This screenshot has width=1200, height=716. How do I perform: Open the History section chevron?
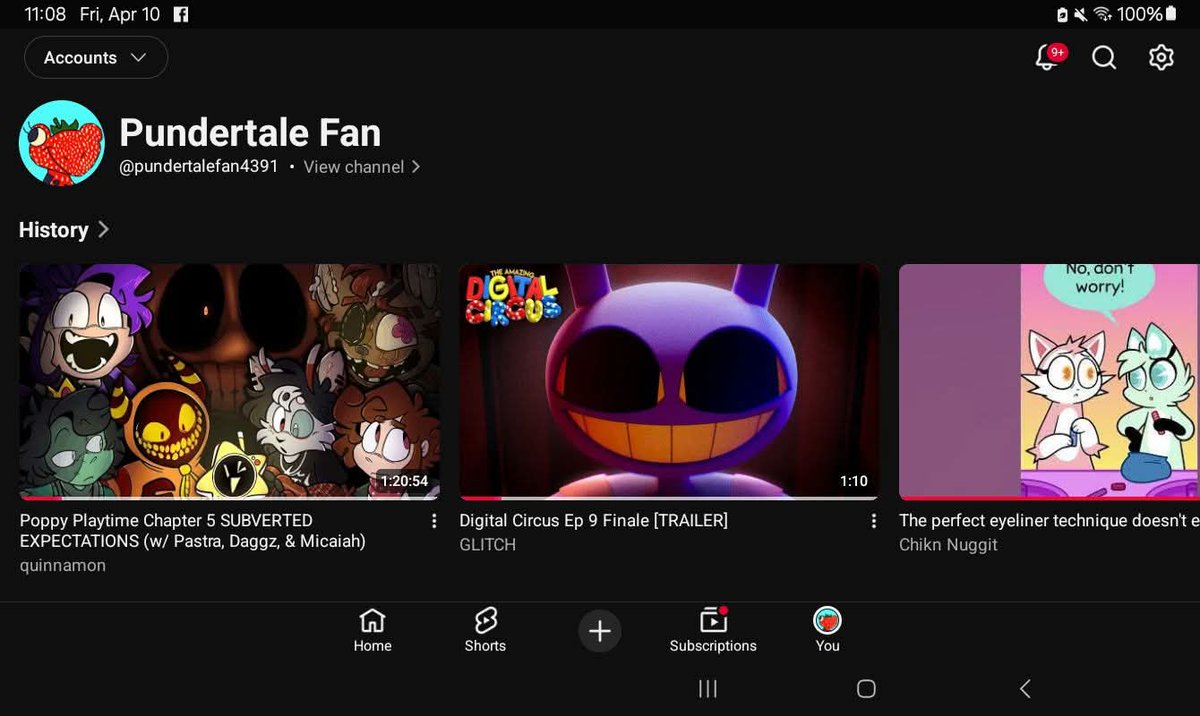[103, 229]
